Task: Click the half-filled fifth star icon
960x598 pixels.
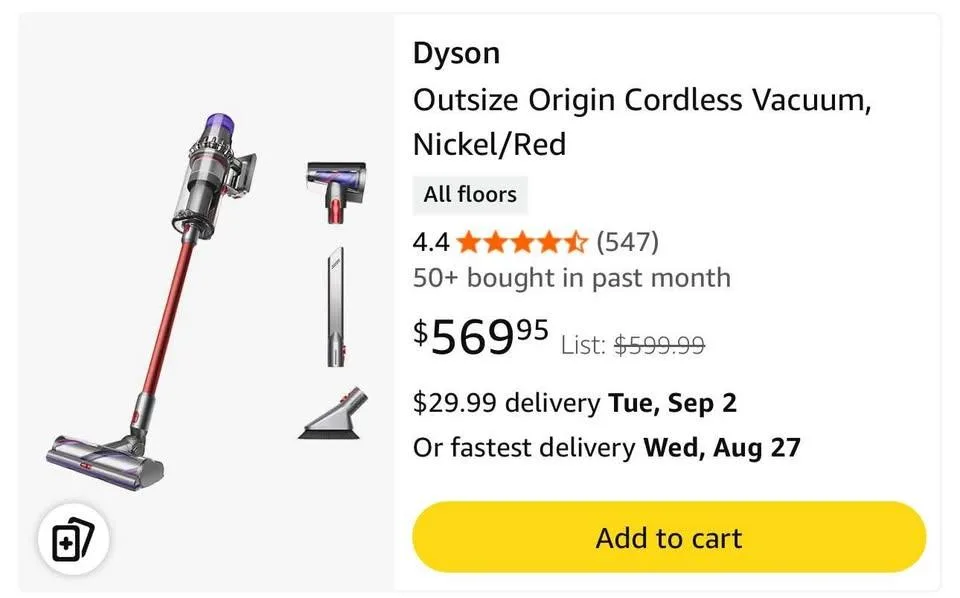Action: [573, 241]
